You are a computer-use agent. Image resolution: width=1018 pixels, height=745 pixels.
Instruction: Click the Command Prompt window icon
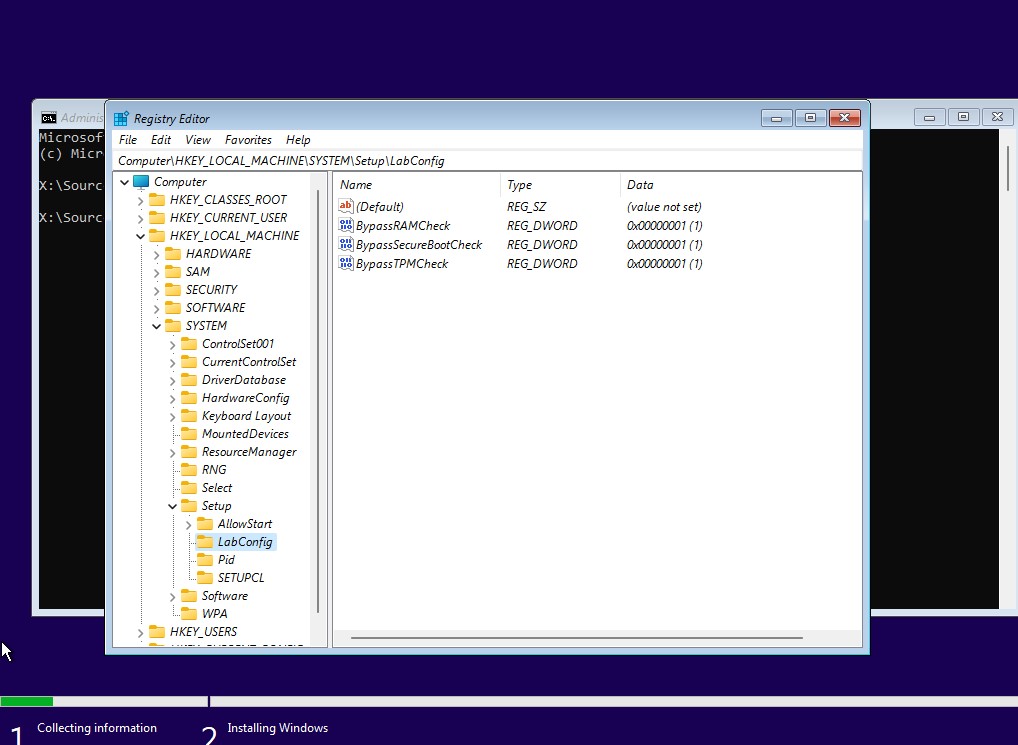coord(49,117)
